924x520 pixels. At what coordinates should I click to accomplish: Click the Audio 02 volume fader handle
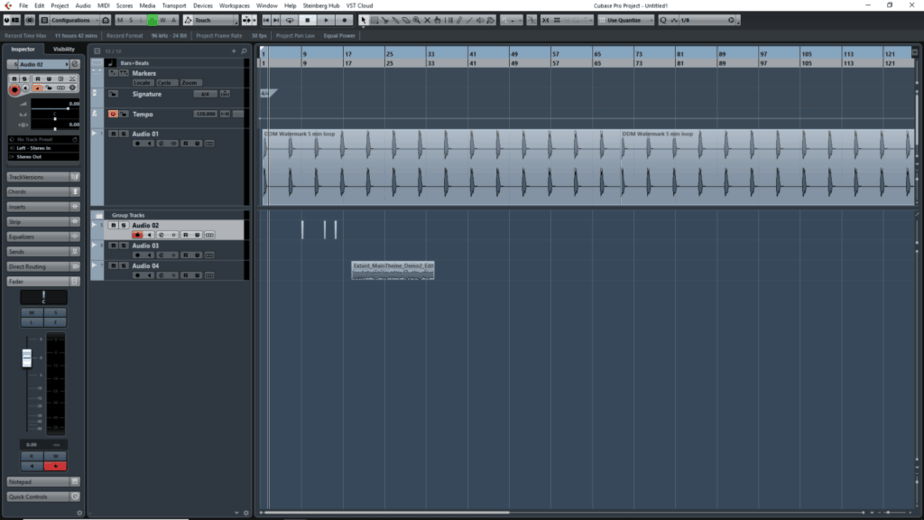(x=27, y=358)
